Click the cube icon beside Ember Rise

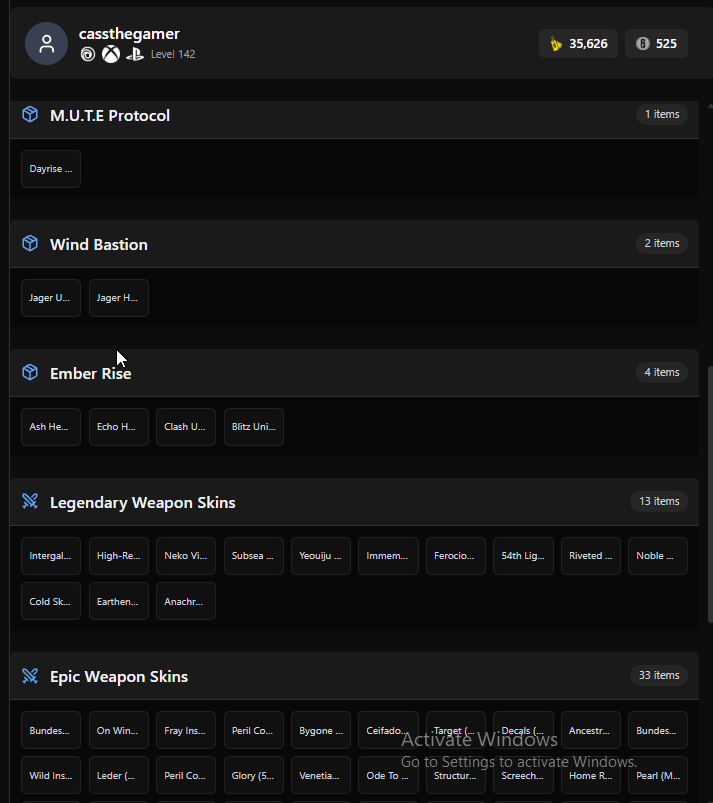[x=30, y=372]
